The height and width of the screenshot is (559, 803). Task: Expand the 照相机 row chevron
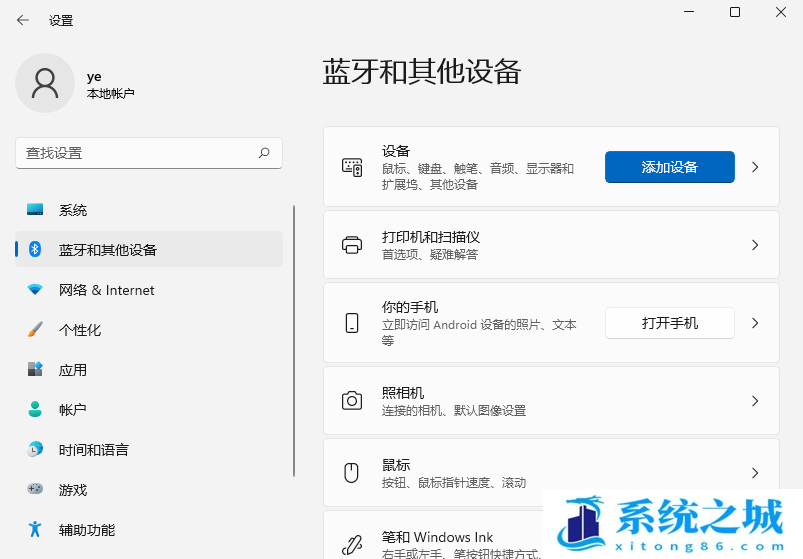coord(755,401)
